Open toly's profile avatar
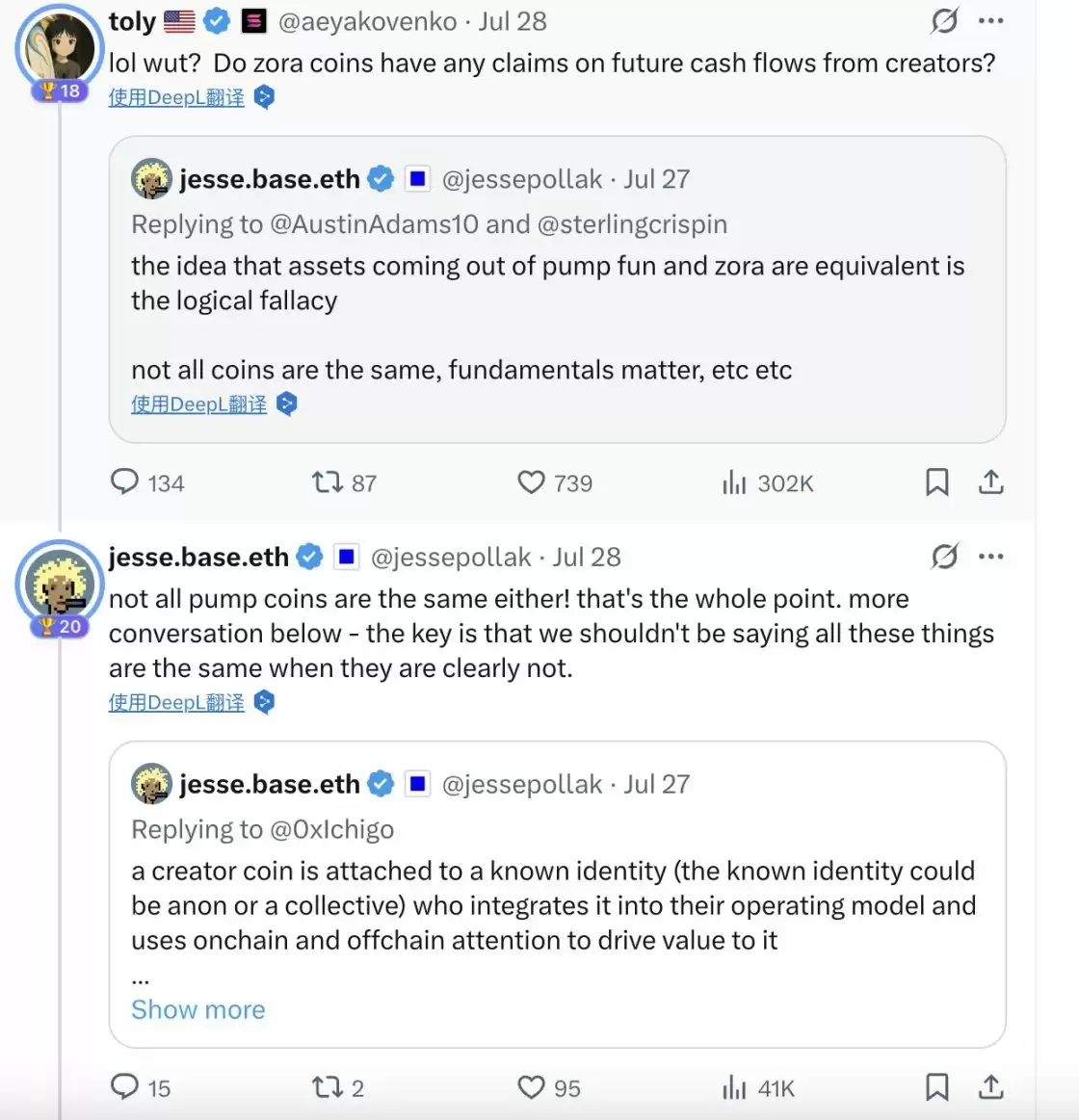 pyautogui.click(x=60, y=46)
